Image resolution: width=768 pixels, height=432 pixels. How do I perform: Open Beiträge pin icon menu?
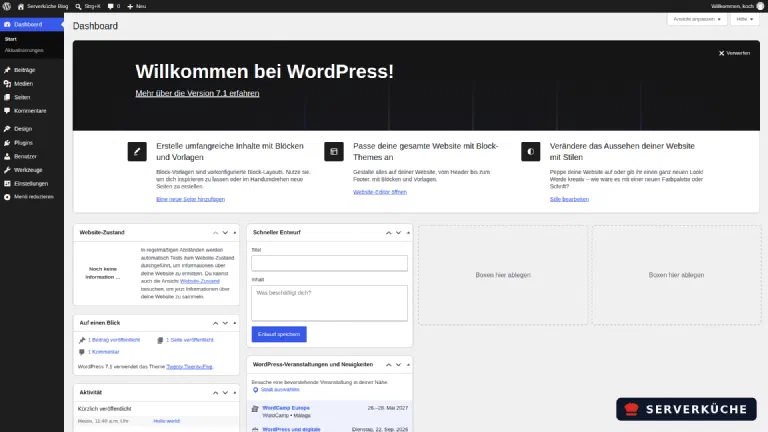pos(7,70)
